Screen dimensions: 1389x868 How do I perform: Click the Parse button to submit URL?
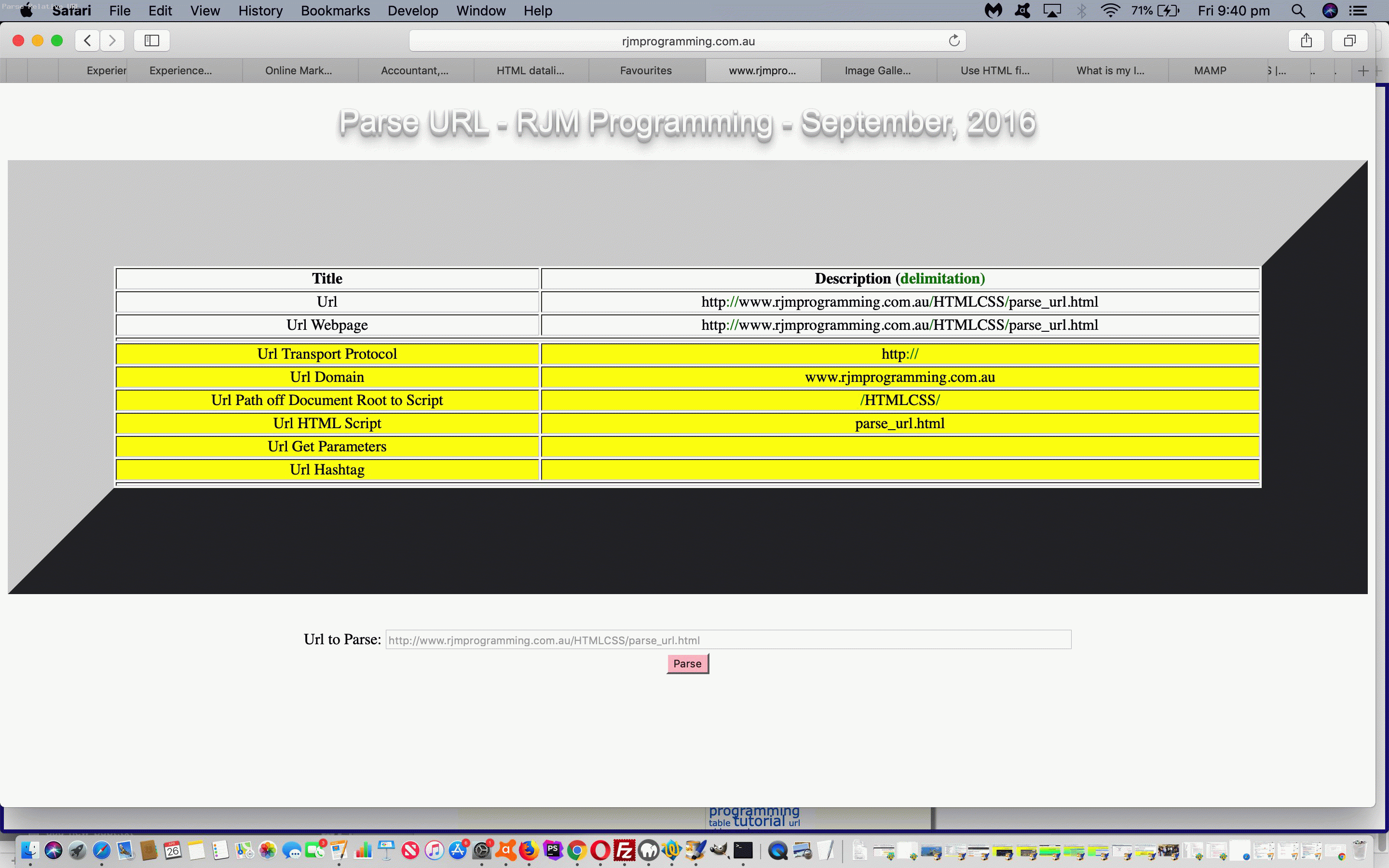point(686,663)
